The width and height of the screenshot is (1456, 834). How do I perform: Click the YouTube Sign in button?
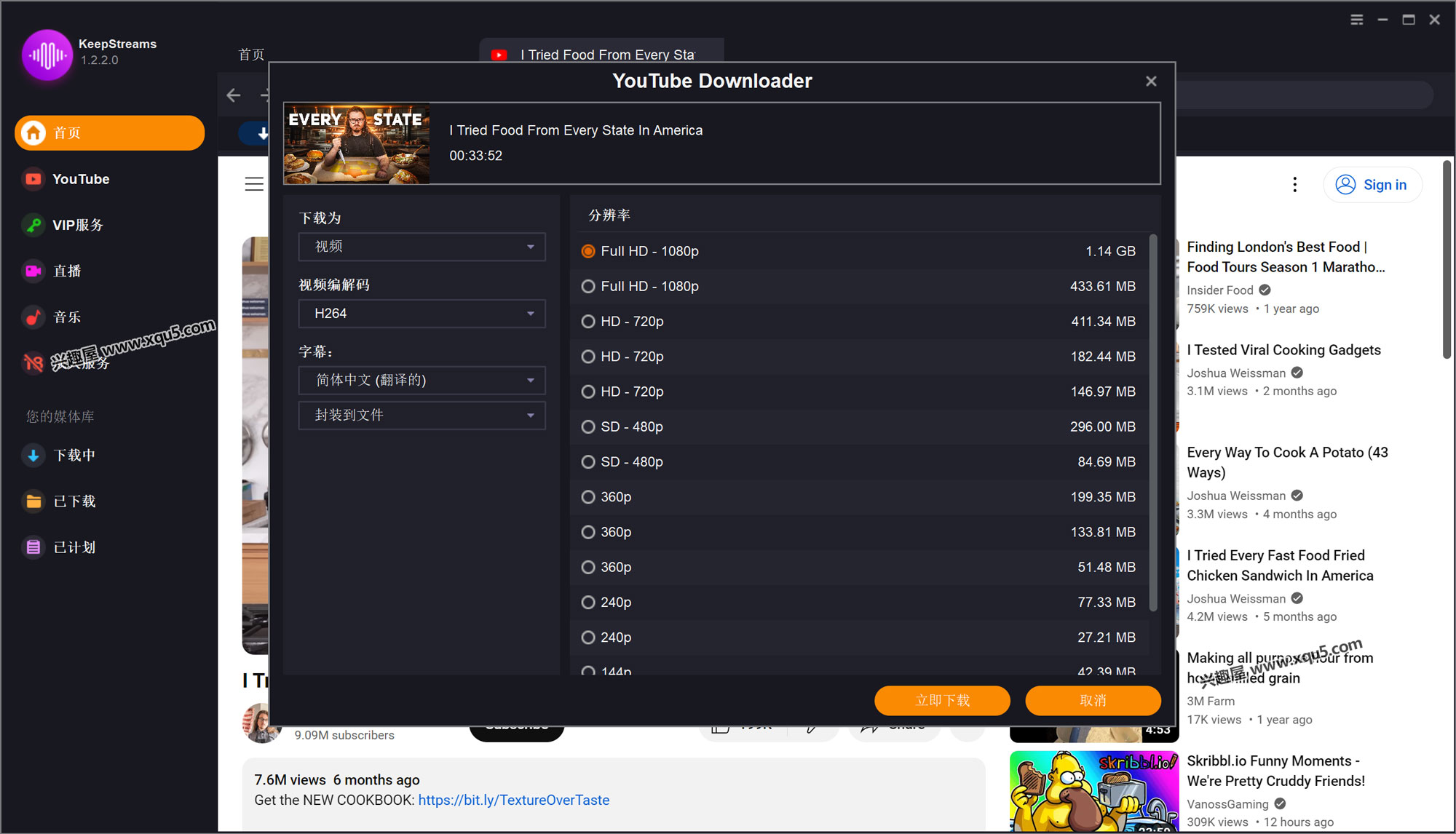click(1372, 185)
